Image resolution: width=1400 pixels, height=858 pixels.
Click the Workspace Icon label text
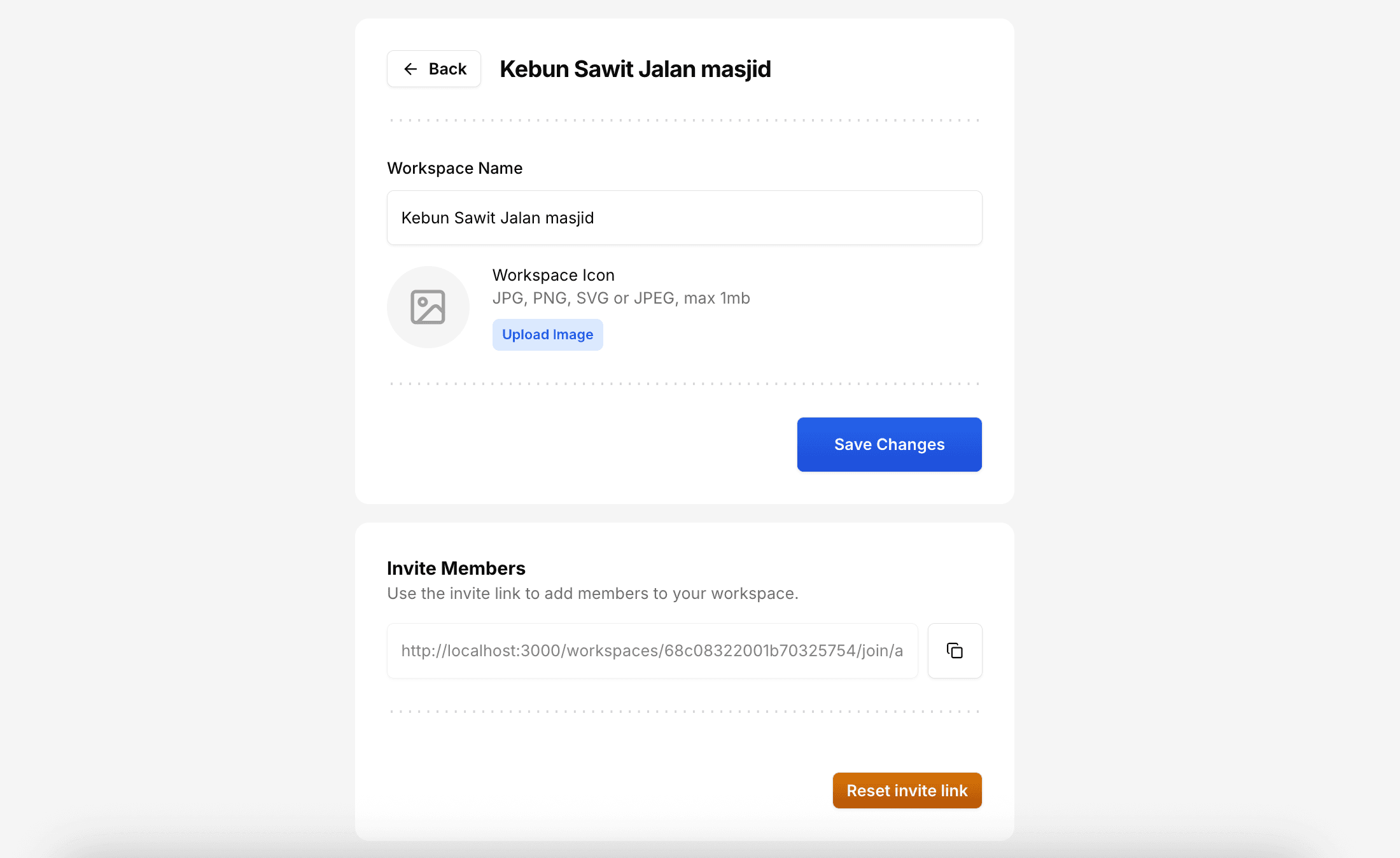[552, 274]
